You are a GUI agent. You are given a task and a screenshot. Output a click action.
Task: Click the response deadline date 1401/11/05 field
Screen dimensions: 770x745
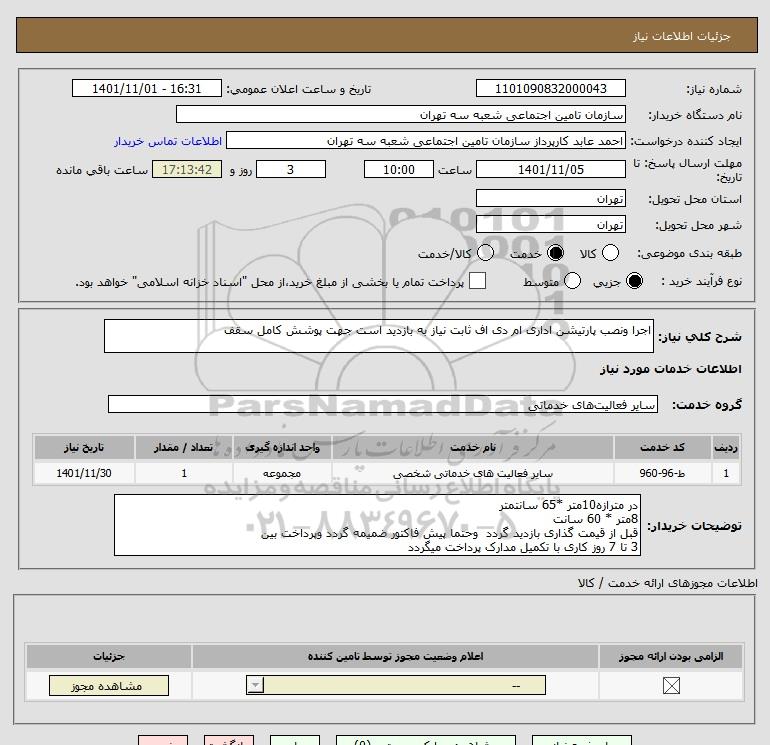click(x=550, y=169)
